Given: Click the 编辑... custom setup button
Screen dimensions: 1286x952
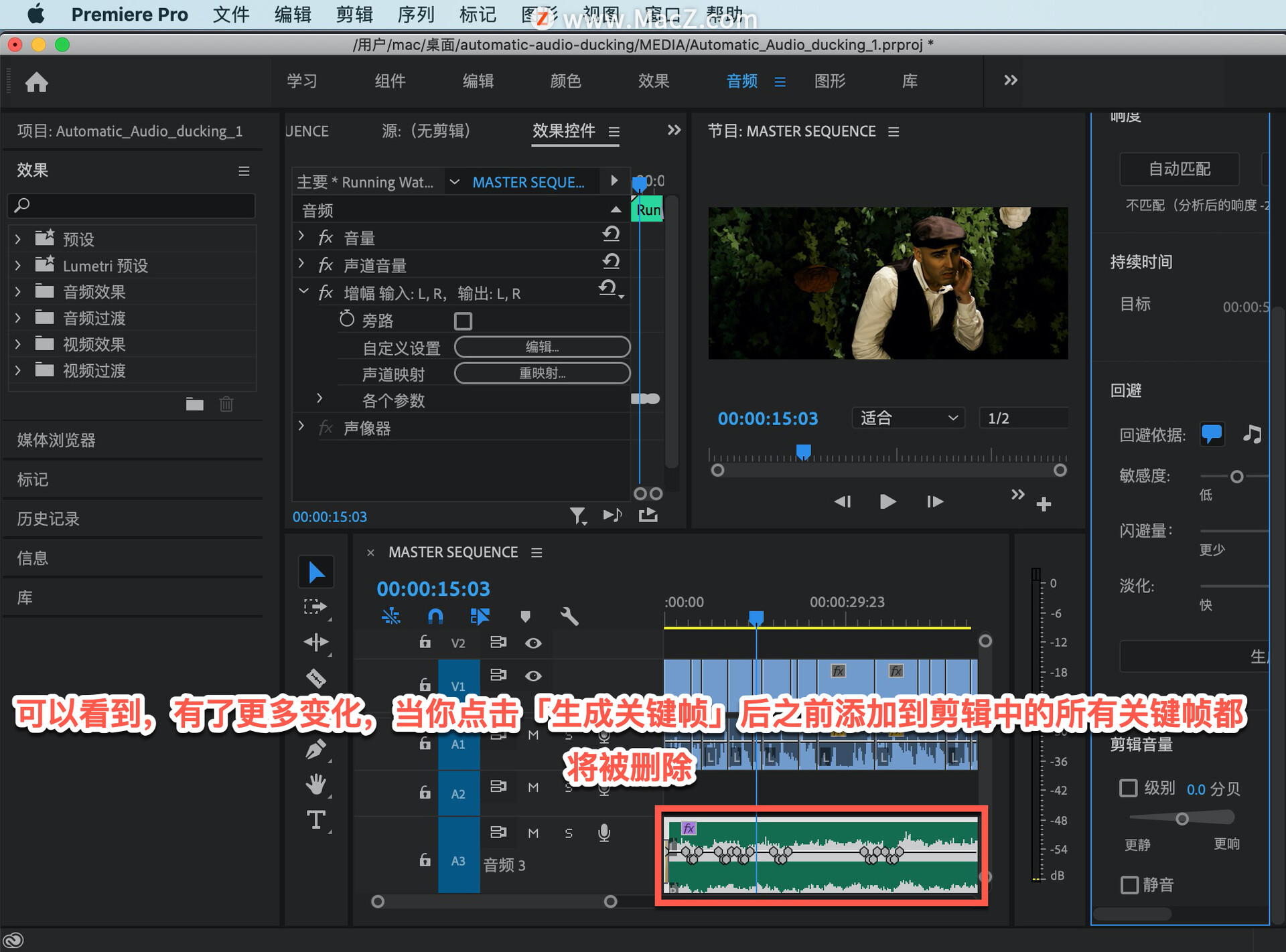Looking at the screenshot, I should [x=542, y=347].
